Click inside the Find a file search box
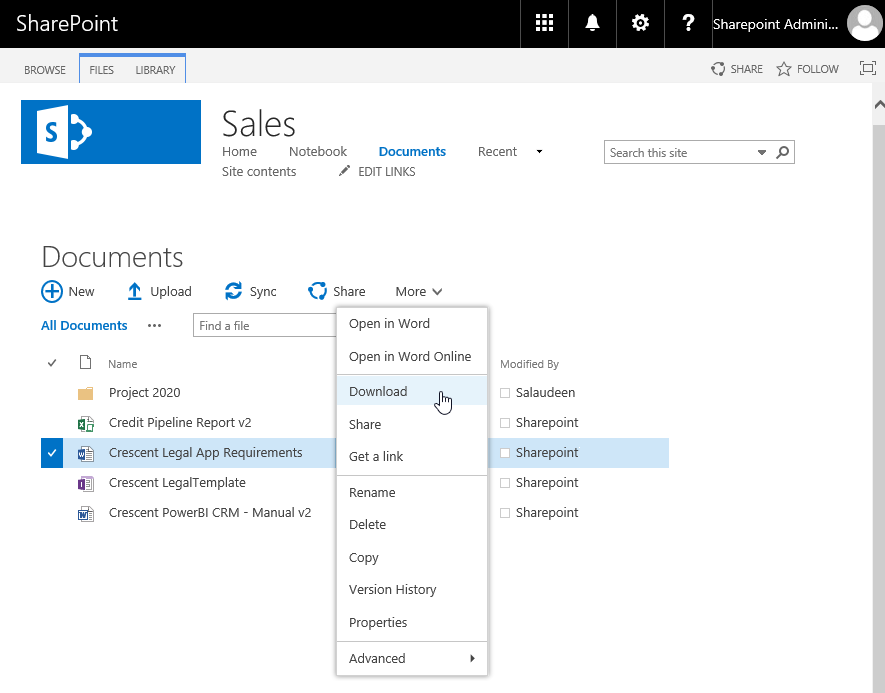The image size is (885, 693). tap(265, 325)
